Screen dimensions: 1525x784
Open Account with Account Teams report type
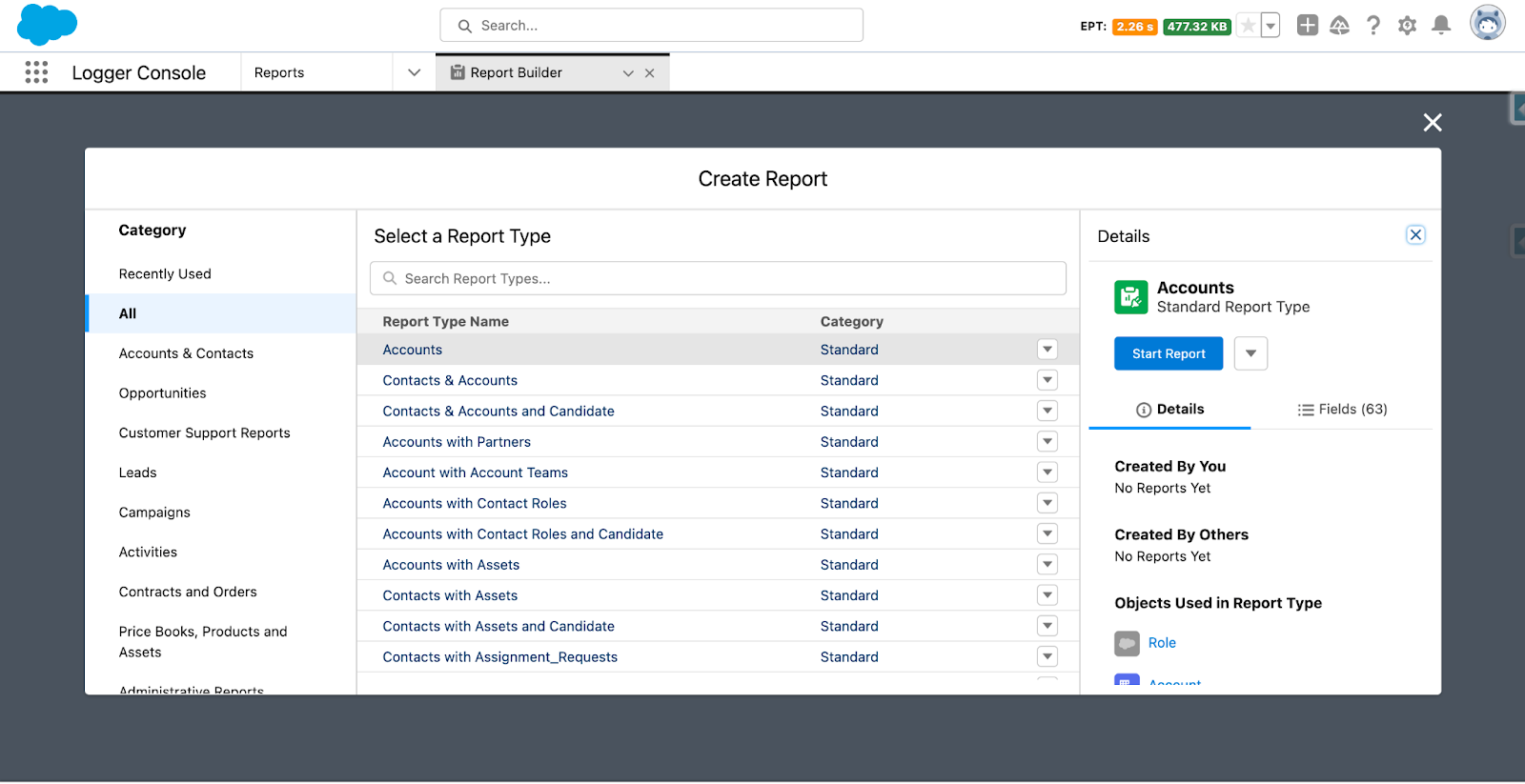pyautogui.click(x=475, y=472)
